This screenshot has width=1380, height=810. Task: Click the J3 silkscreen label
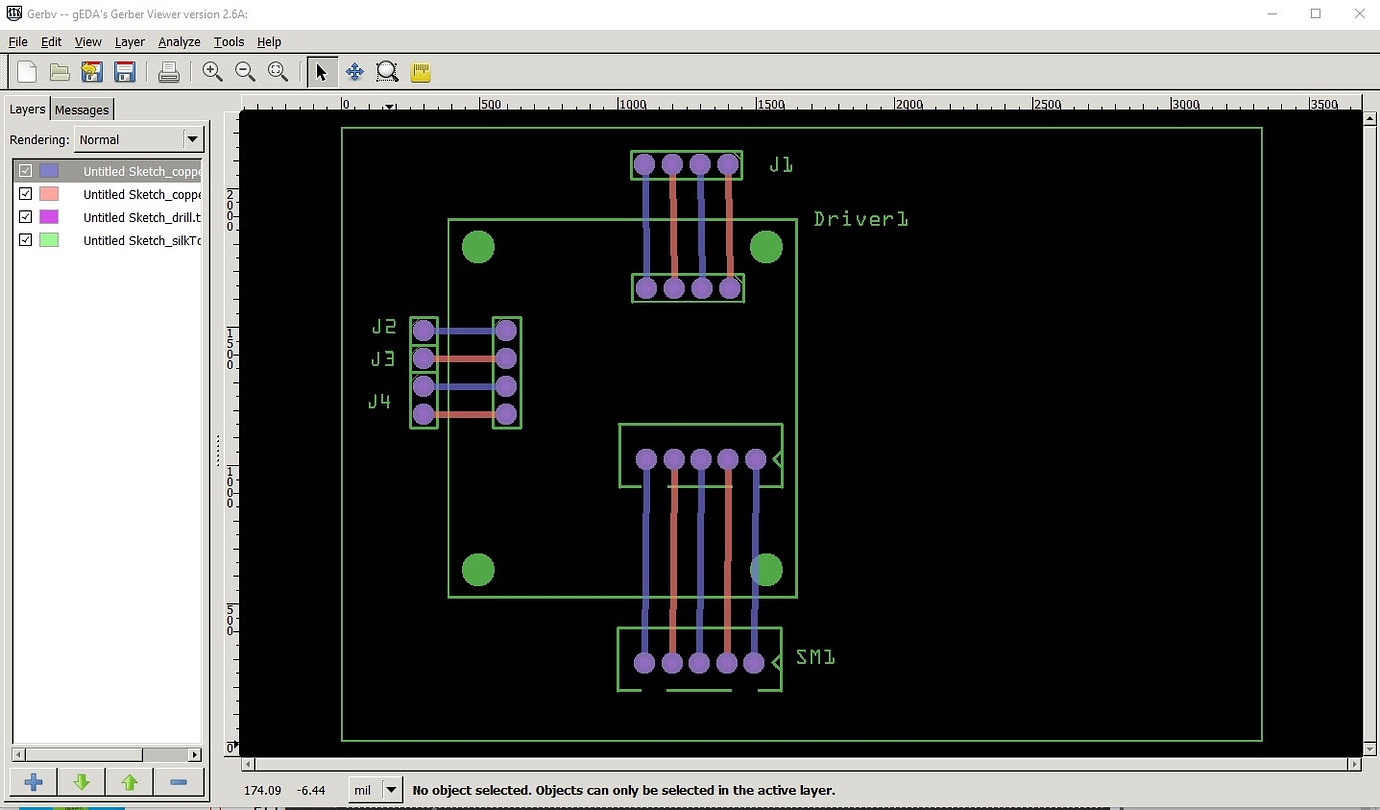click(382, 358)
